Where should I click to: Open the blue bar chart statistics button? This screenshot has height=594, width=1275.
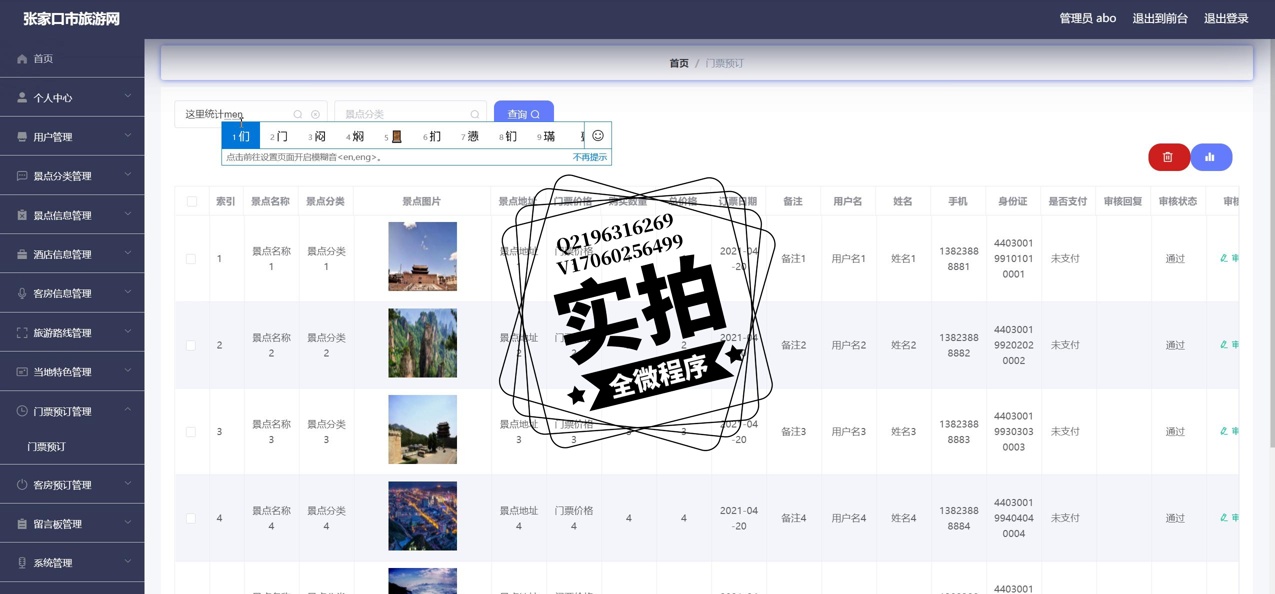pos(1210,157)
